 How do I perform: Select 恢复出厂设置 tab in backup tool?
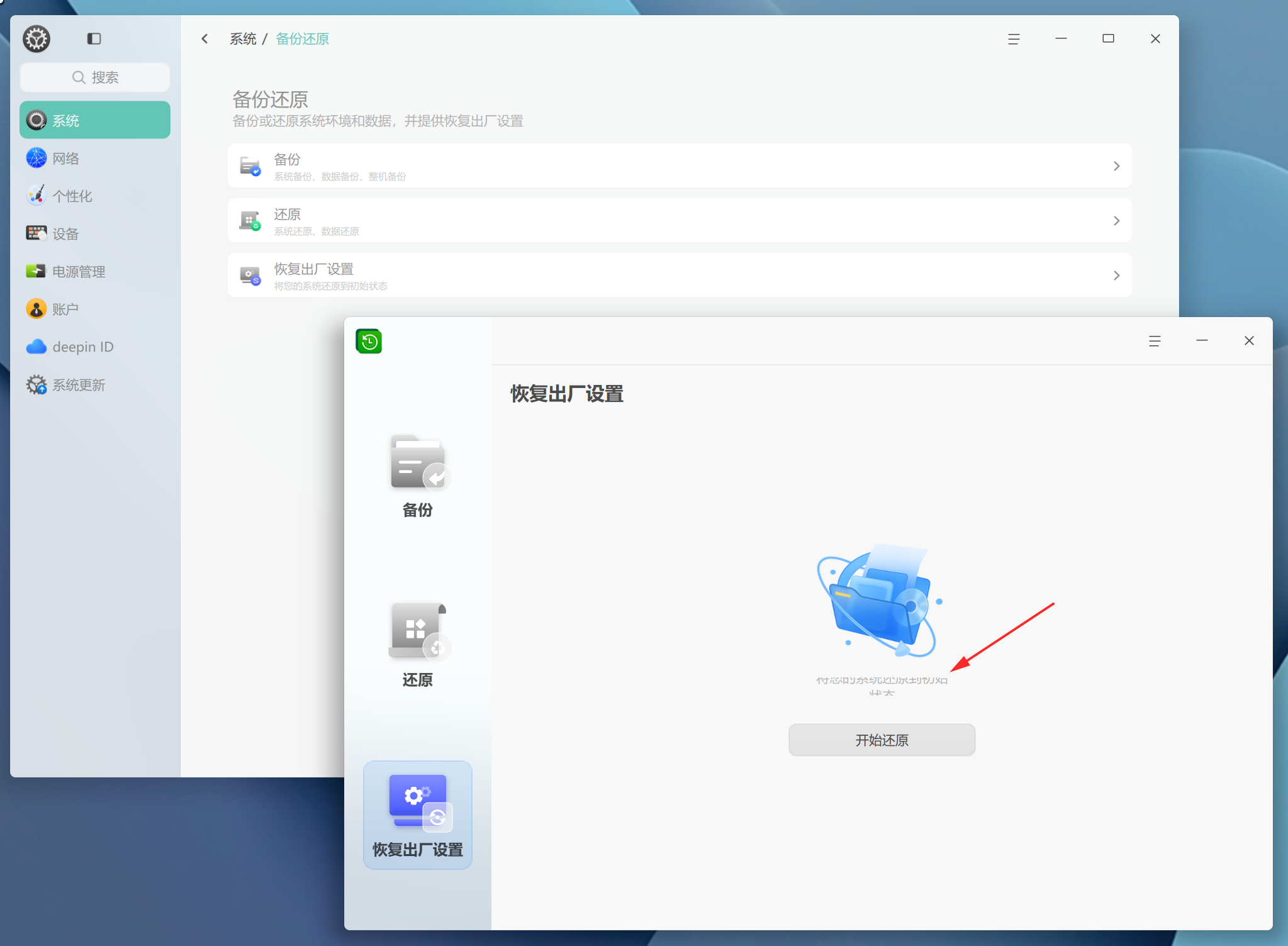418,815
